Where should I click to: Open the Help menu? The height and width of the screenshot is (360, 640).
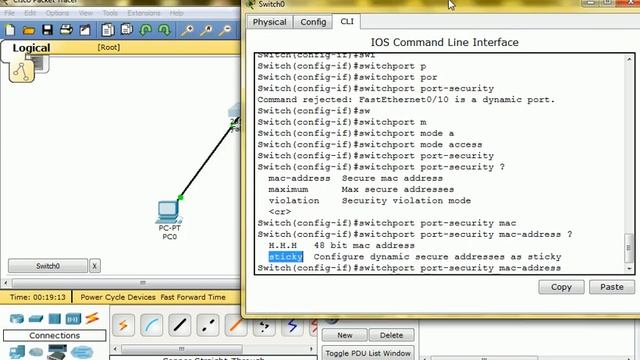(176, 13)
